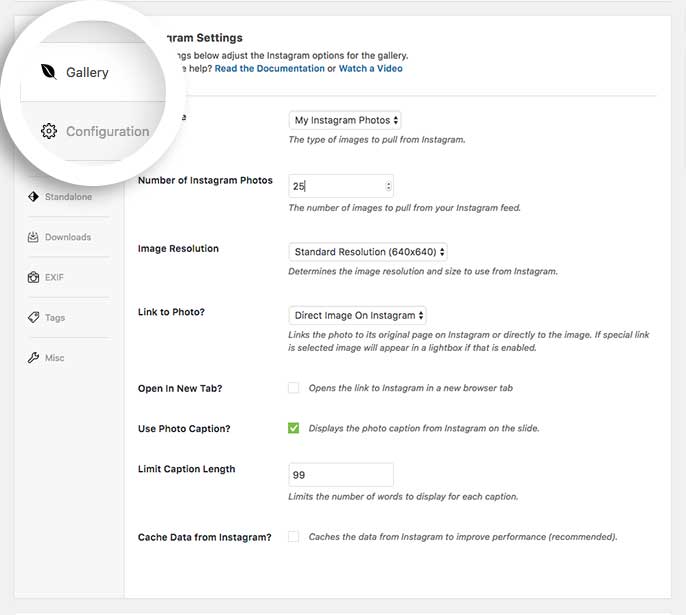Click the Use Photo Caption? label

pos(184,429)
